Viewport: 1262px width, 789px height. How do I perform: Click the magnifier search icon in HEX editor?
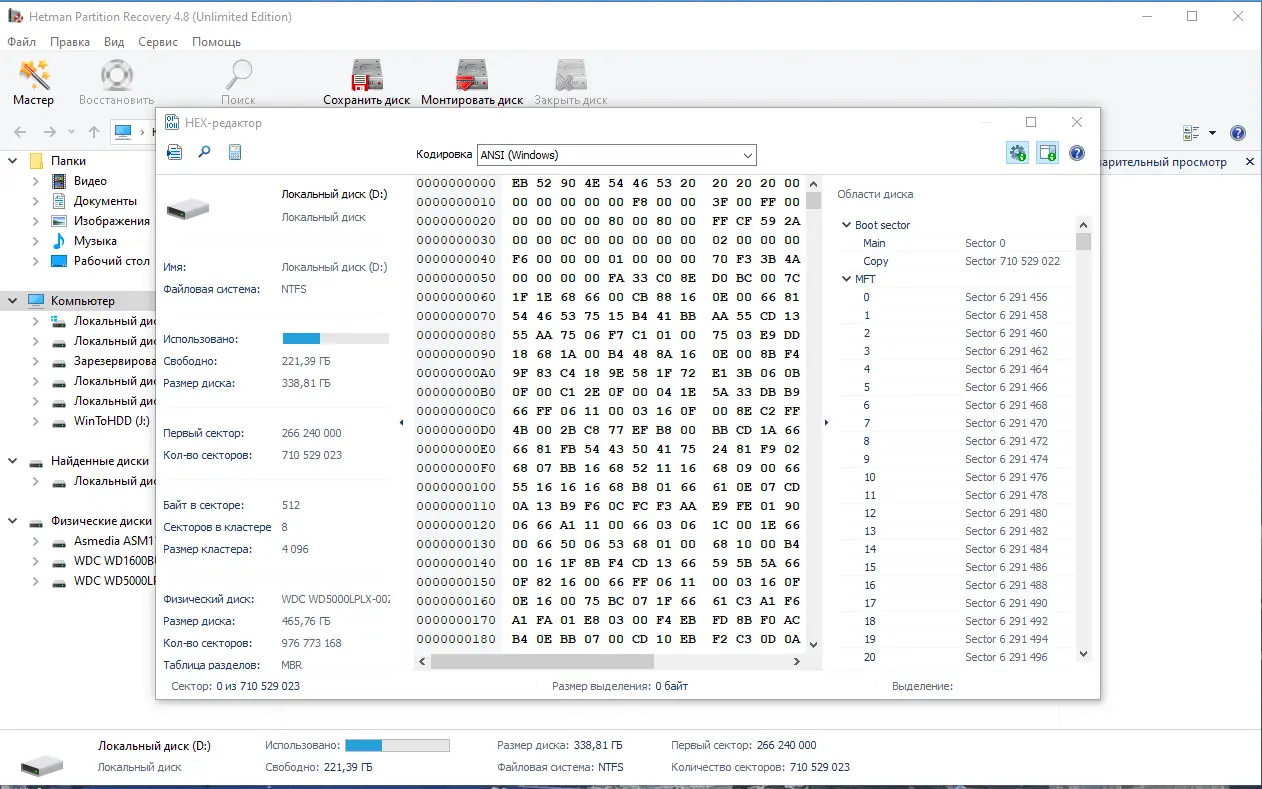tap(204, 152)
